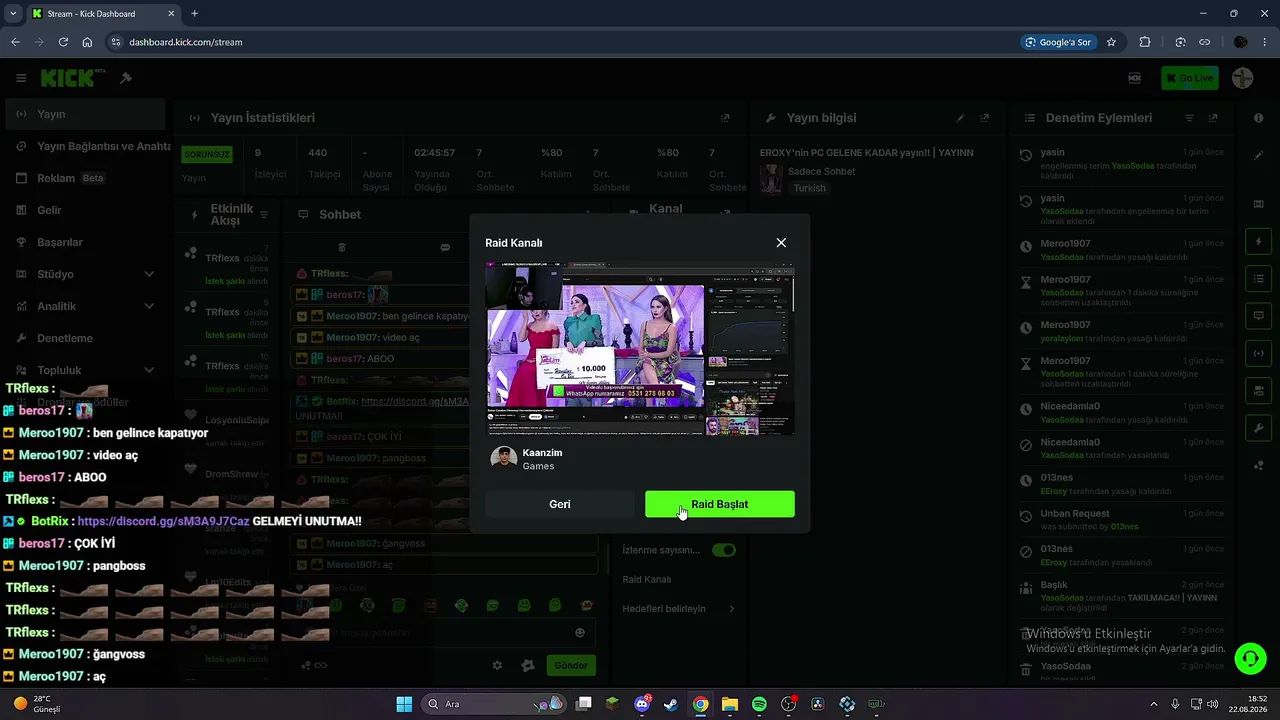Pop out the Yayın İstatistikleri panel

click(x=725, y=118)
